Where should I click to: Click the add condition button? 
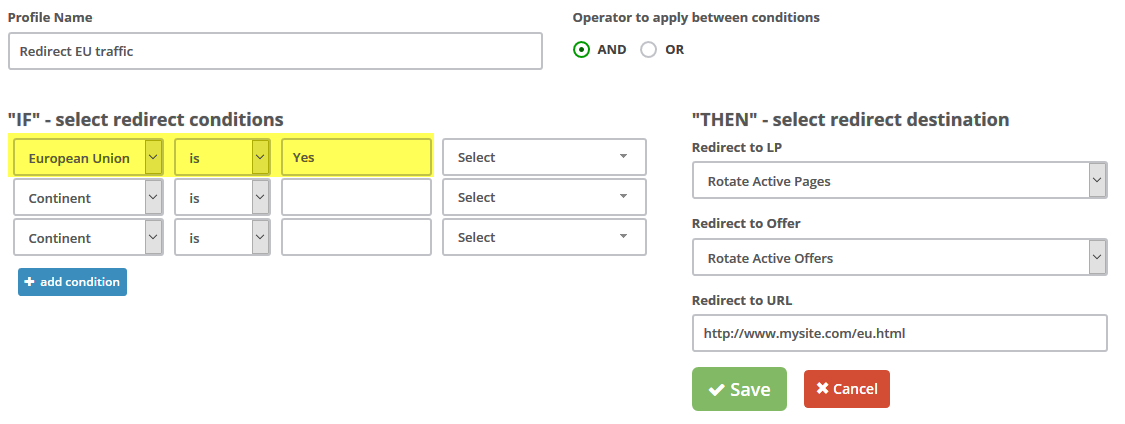(x=72, y=282)
